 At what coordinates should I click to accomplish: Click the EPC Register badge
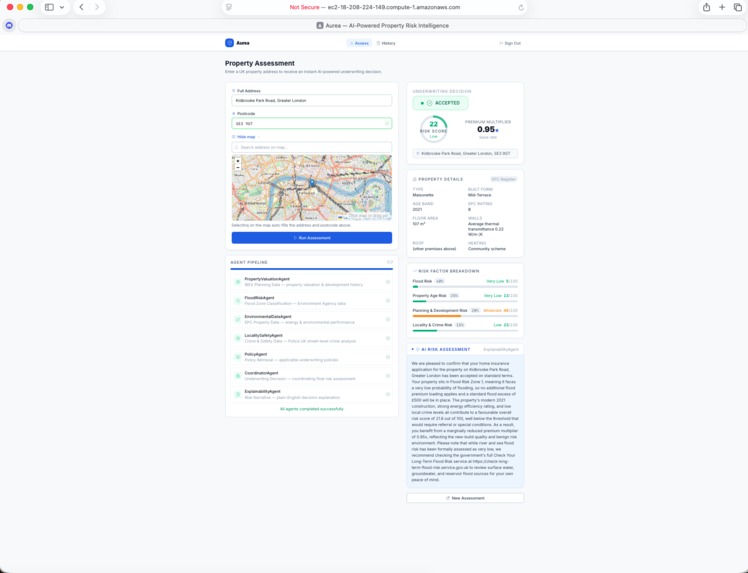coord(504,179)
